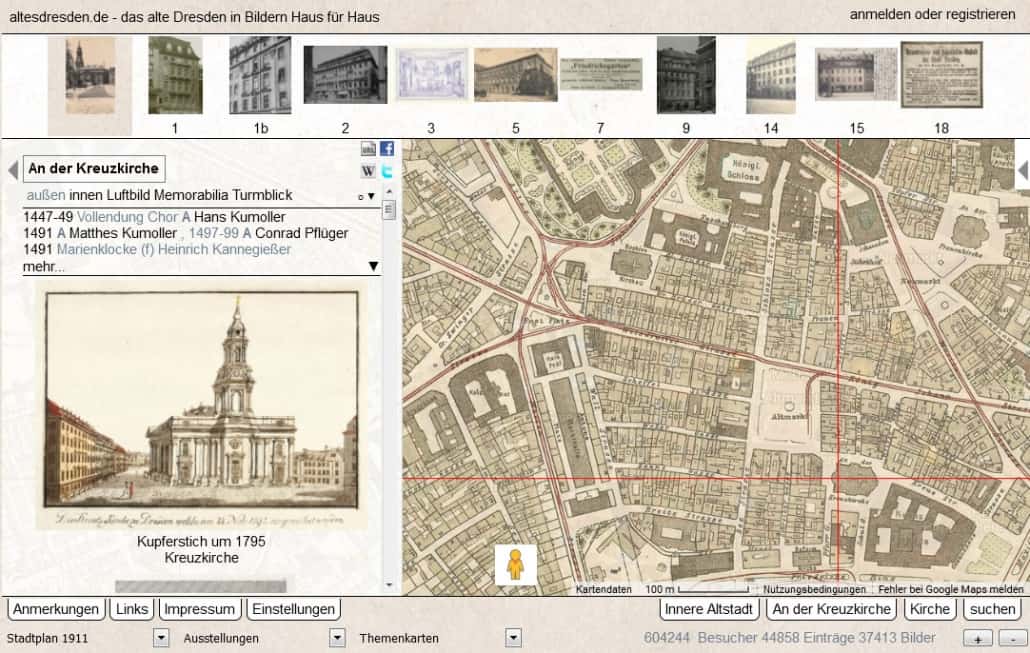Screen dimensions: 1030x653
Task: Click the left panel vertical scrollbar thumb
Action: [x=389, y=210]
